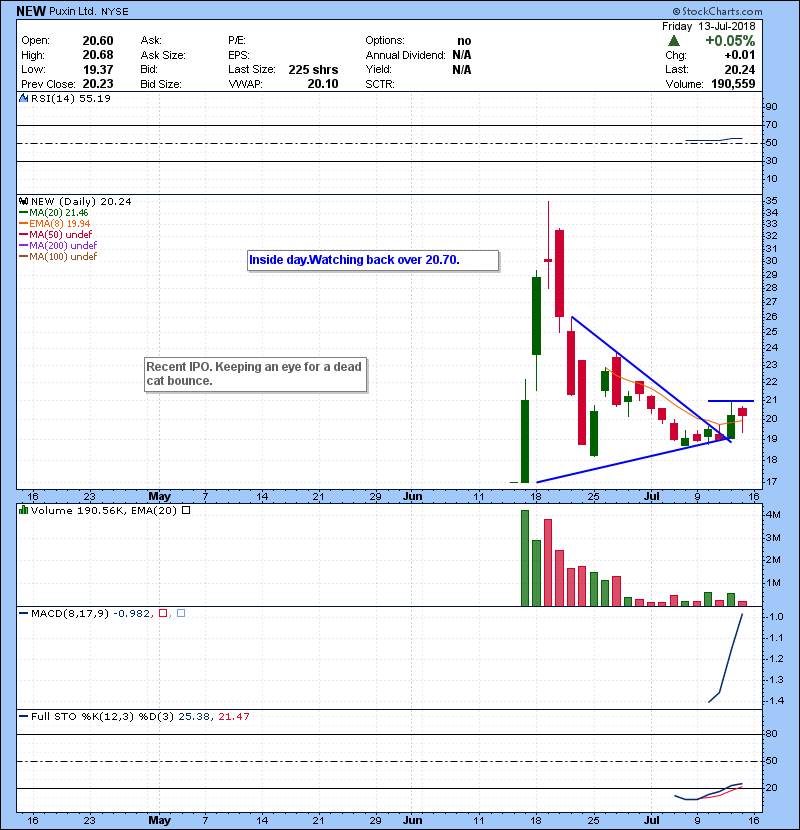Viewport: 800px width, 830px height.
Task: Click the RSI indicator icon
Action: 23,98
